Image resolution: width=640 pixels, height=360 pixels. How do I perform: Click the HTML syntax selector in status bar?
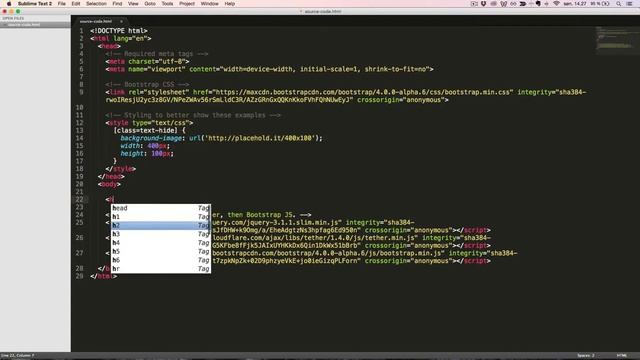622,356
